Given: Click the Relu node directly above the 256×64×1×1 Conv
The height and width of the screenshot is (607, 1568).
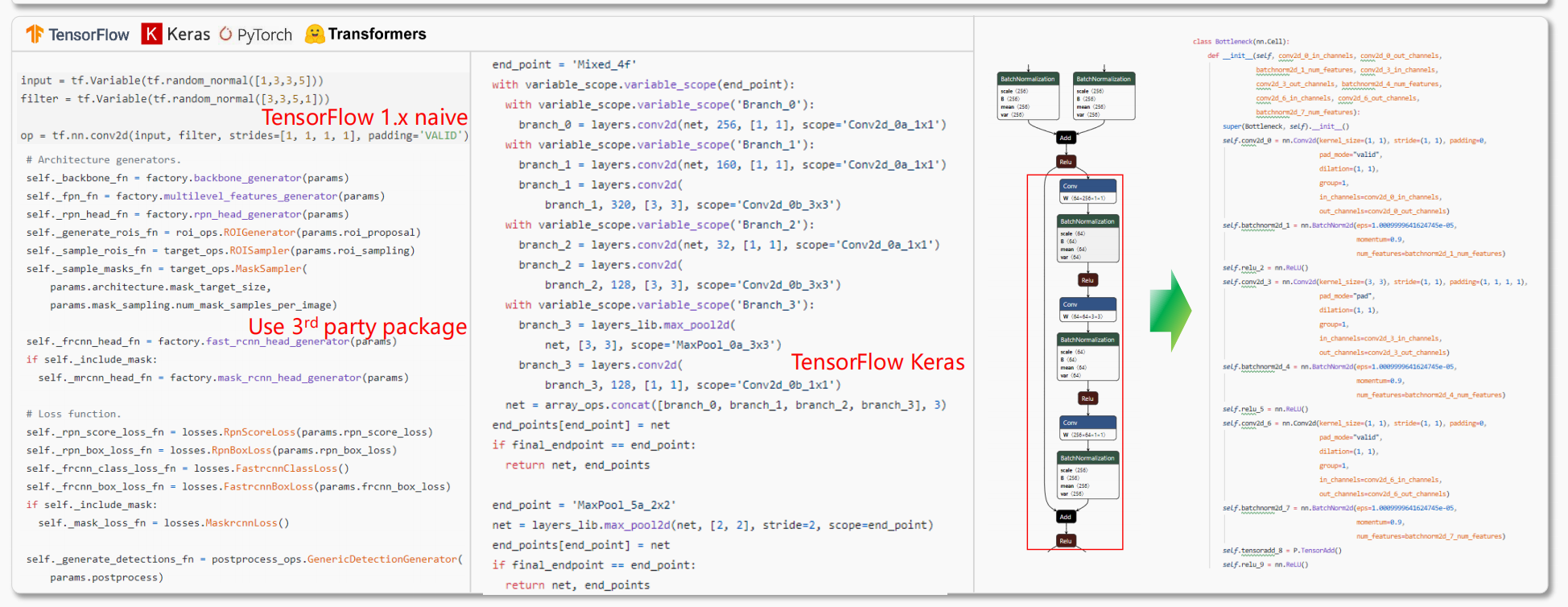Looking at the screenshot, I should [1087, 398].
